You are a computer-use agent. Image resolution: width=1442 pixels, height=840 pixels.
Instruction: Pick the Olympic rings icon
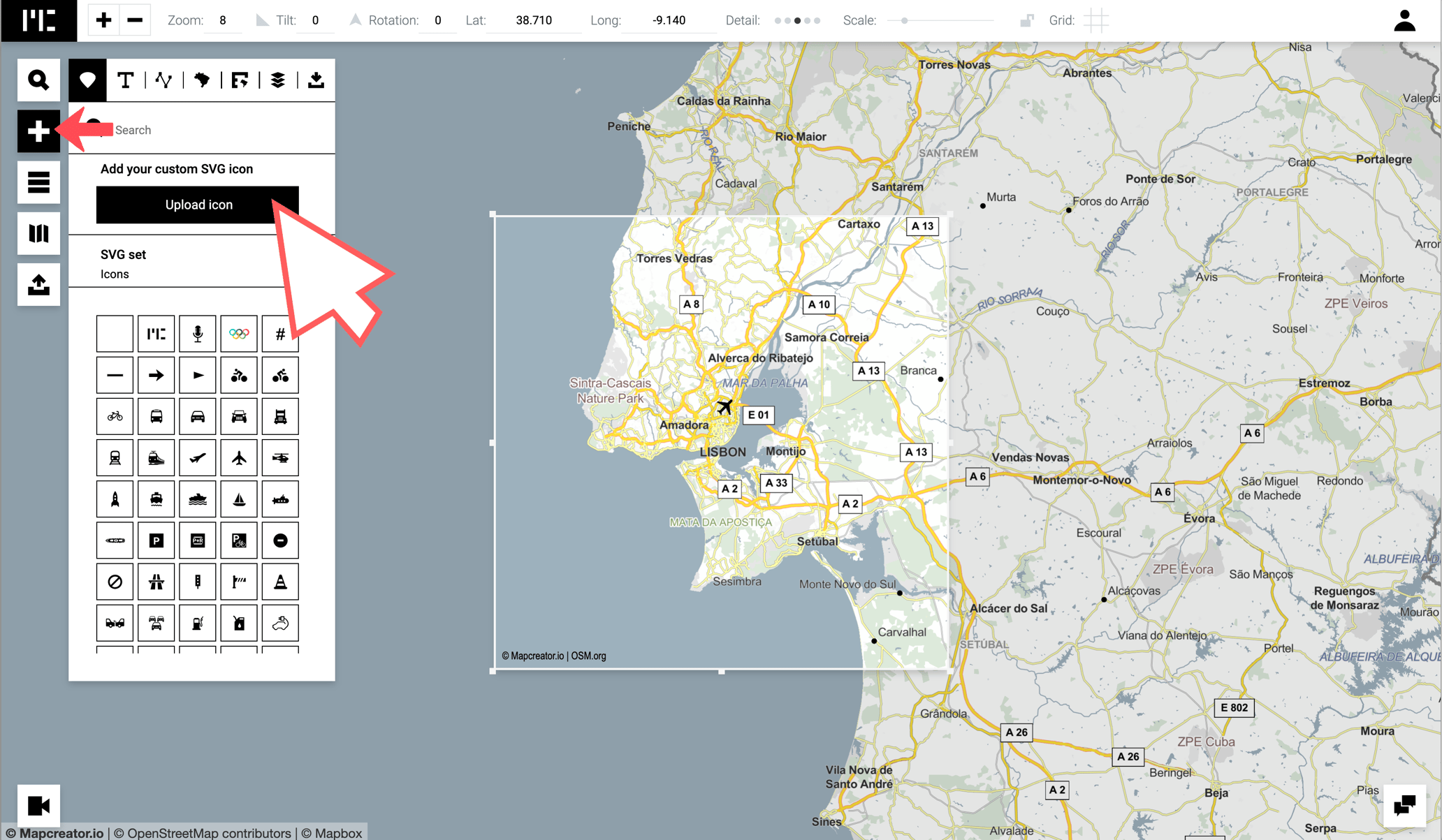click(239, 334)
